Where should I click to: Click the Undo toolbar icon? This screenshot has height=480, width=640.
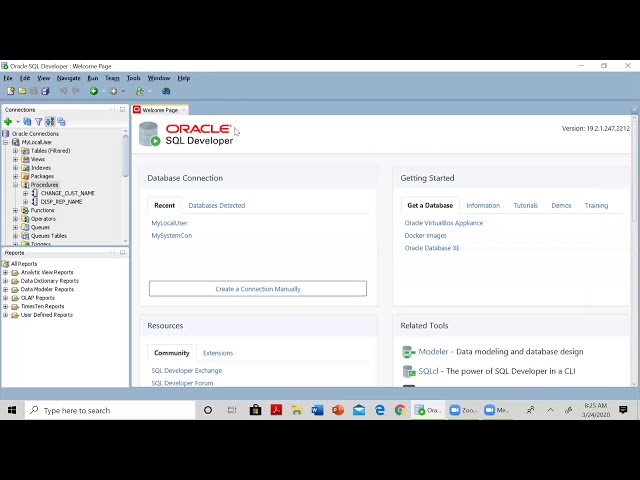64,91
